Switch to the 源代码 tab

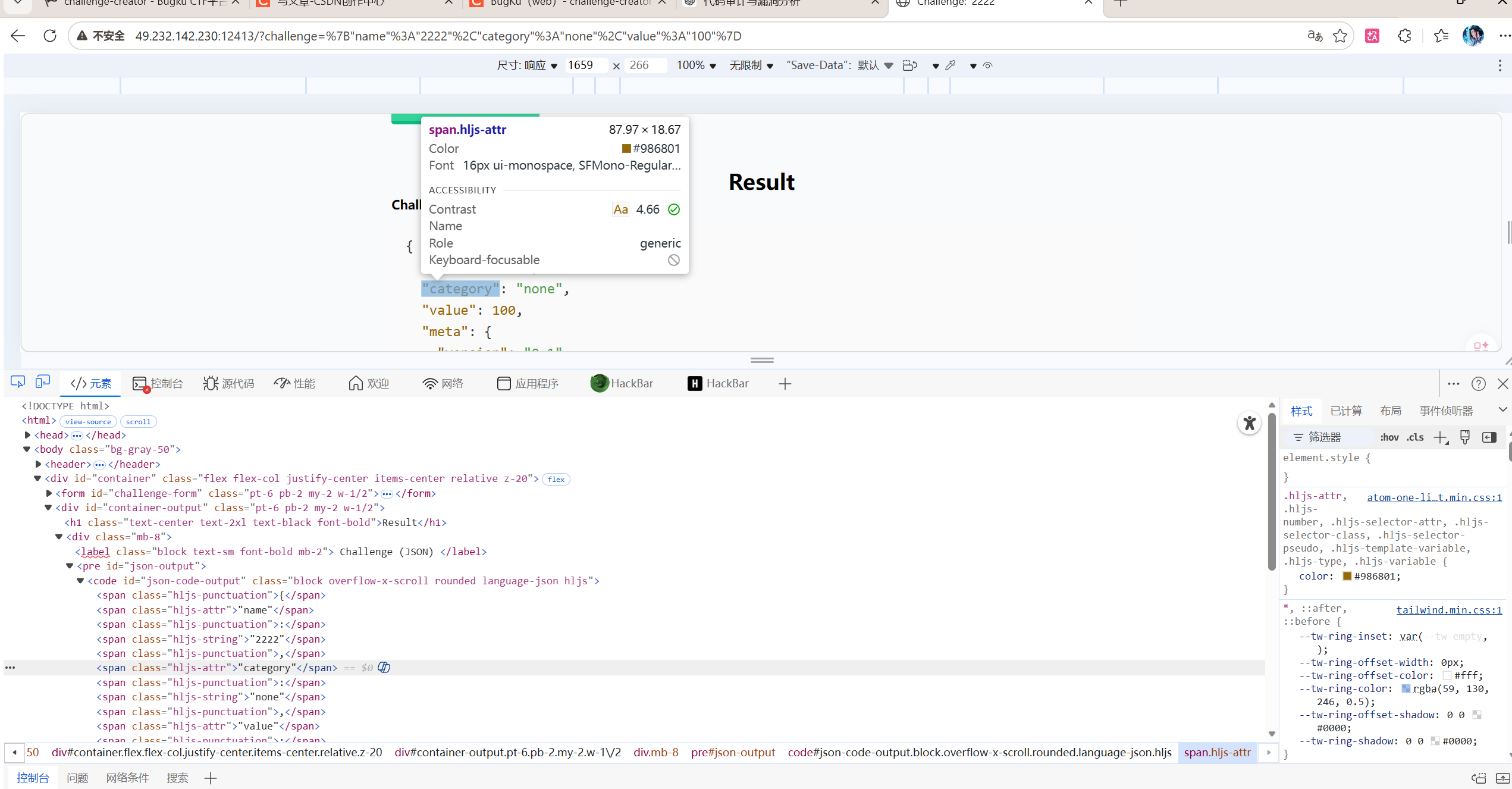228,384
